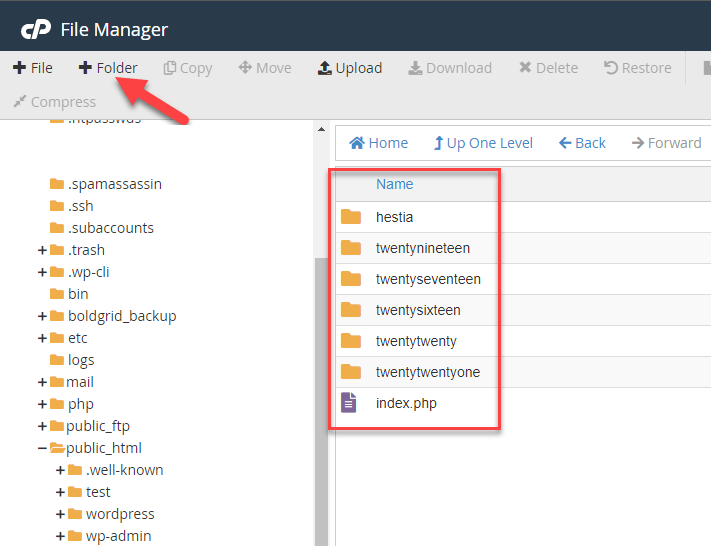This screenshot has width=711, height=546.
Task: Open .trash folder in tree
Action: [x=77, y=250]
